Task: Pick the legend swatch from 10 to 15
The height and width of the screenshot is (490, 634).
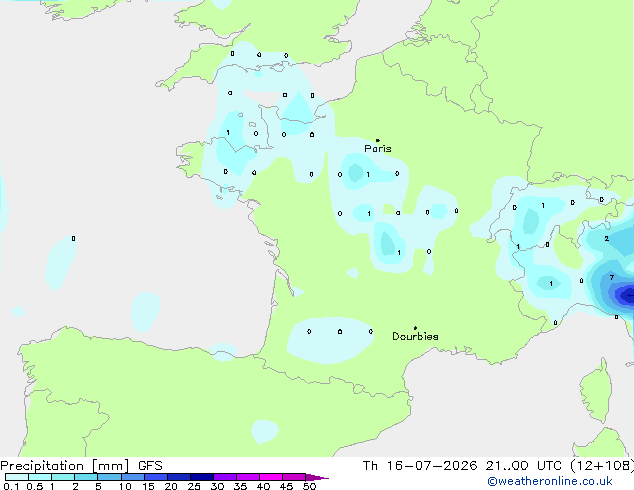Action: (x=132, y=477)
